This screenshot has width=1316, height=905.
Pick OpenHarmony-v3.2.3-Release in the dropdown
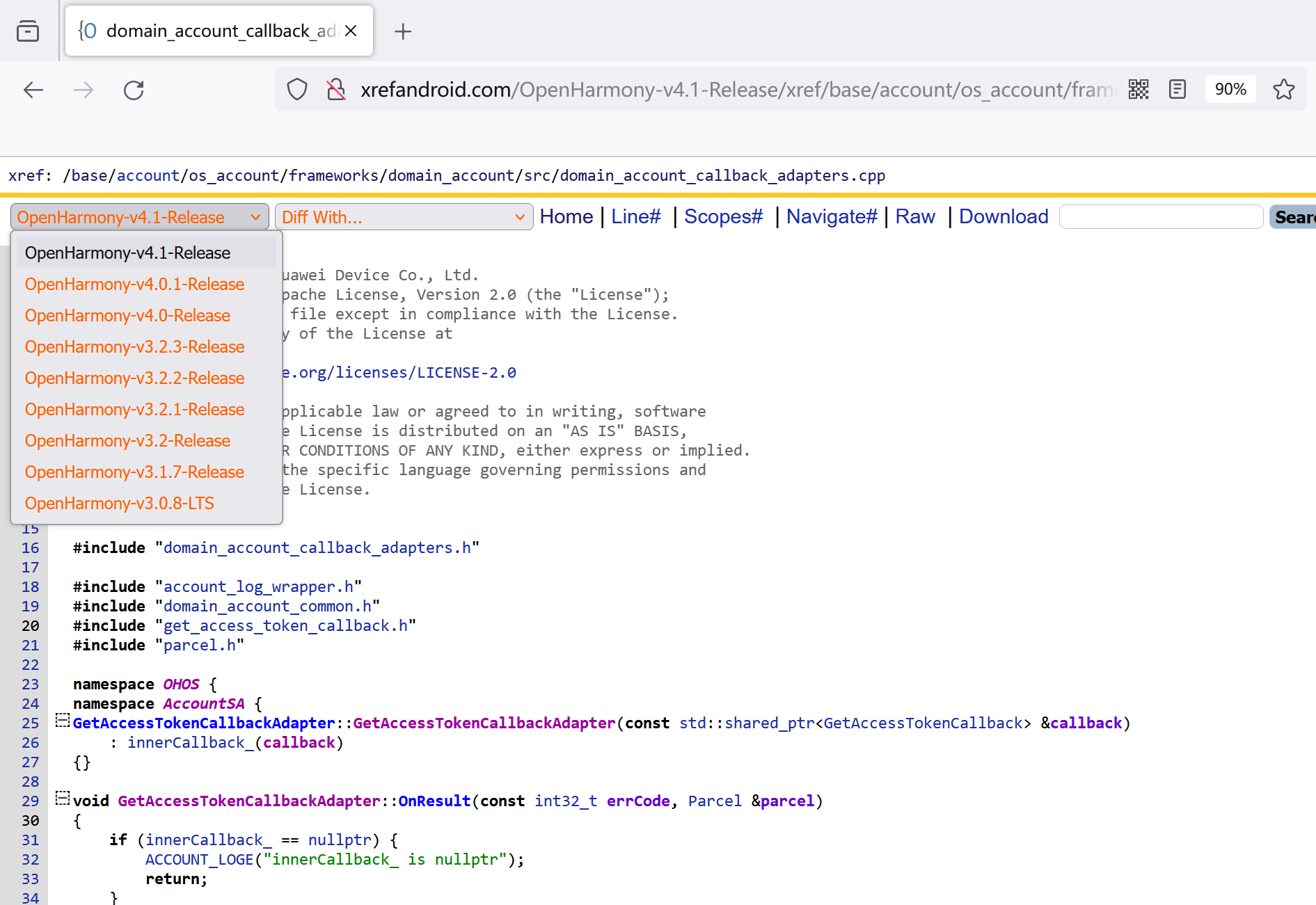tap(134, 347)
